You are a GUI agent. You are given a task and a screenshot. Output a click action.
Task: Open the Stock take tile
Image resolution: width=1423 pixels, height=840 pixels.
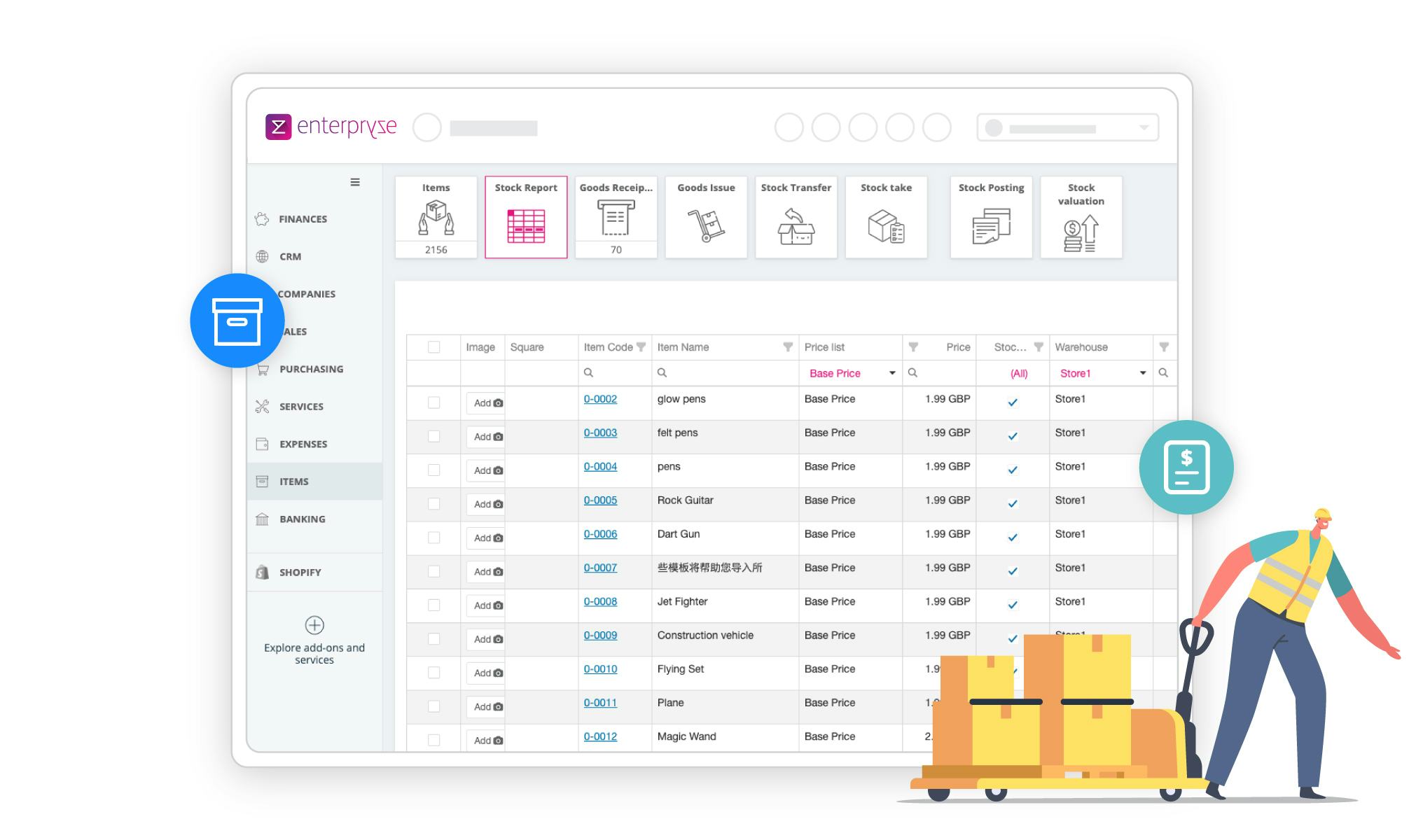886,217
